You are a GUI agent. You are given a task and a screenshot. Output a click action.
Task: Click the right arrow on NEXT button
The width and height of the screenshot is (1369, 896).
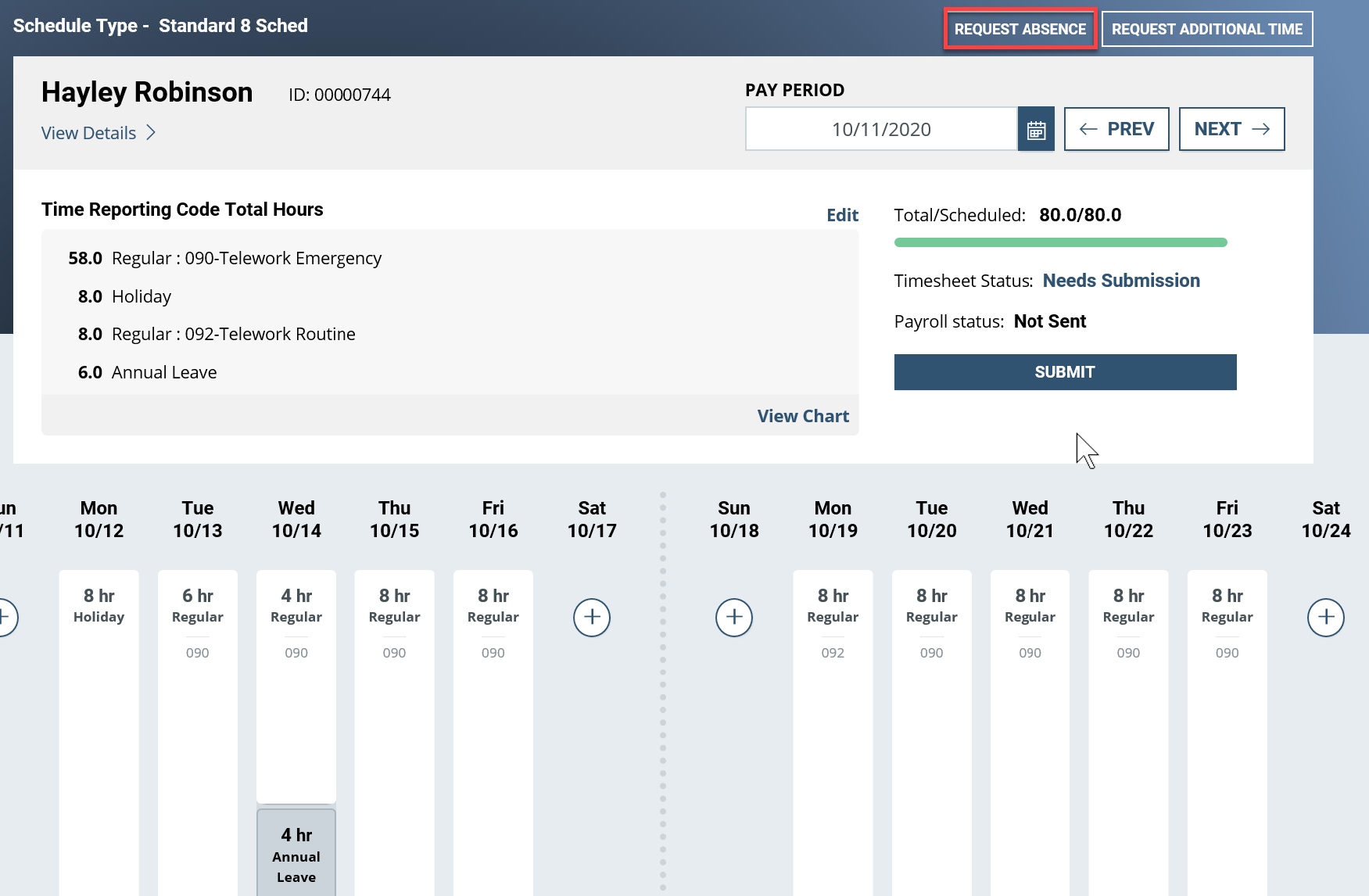coord(1261,129)
